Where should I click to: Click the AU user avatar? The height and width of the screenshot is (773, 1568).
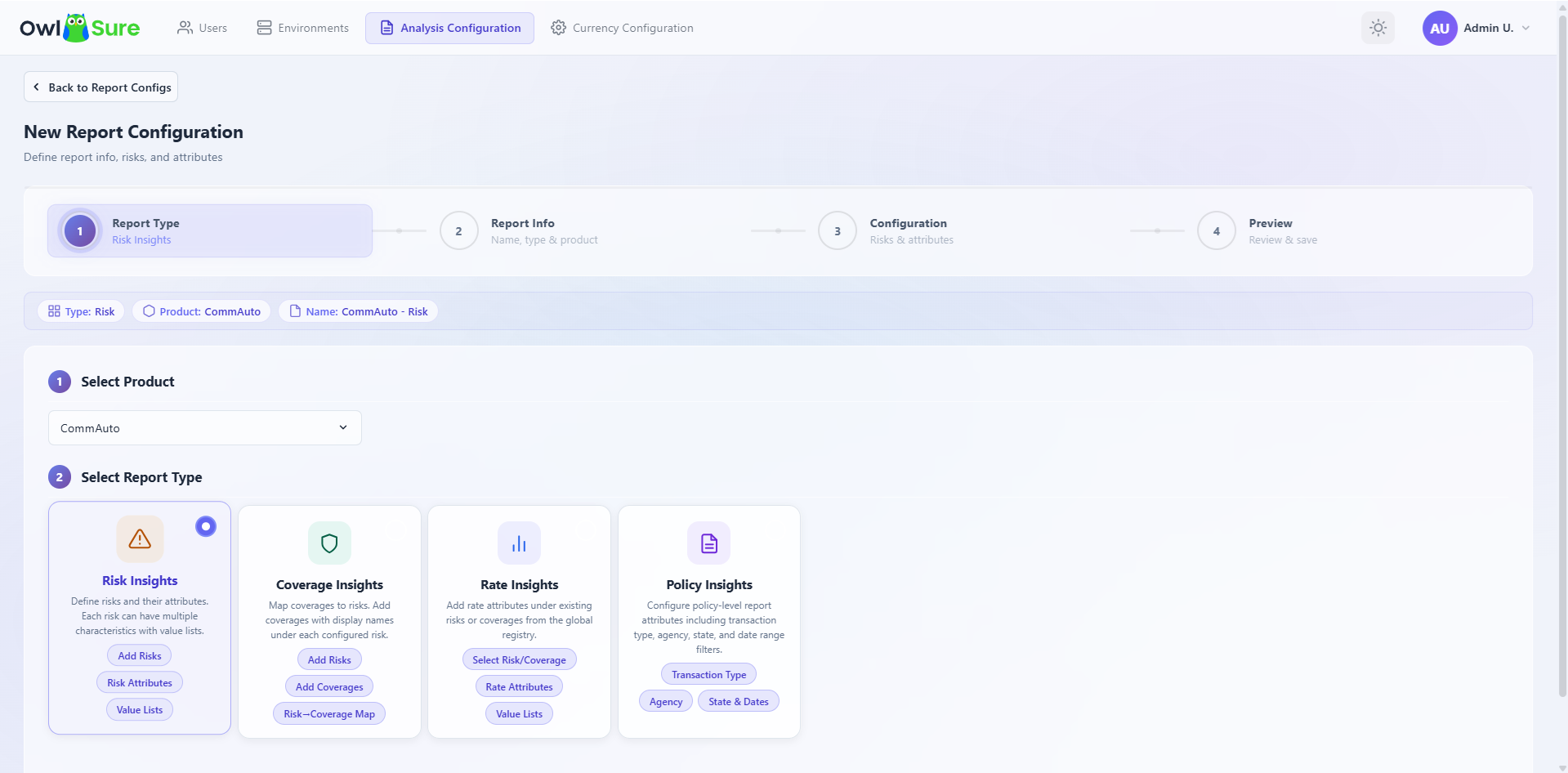[x=1439, y=28]
